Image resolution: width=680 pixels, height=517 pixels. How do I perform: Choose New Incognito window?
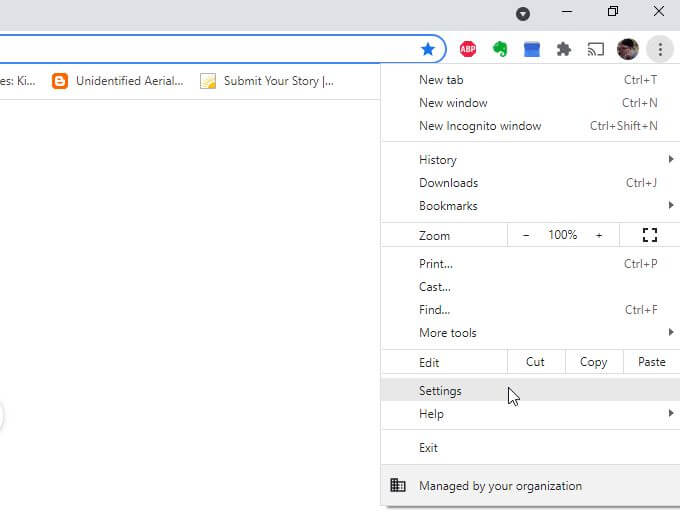pos(480,126)
